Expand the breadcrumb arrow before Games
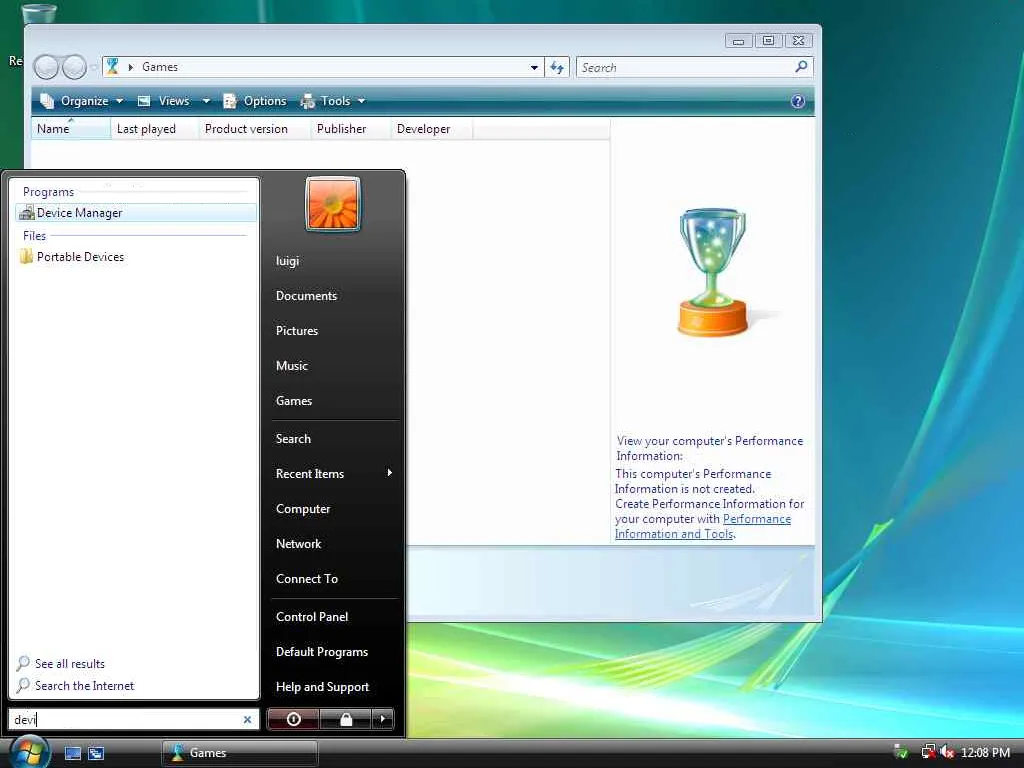 tap(131, 67)
